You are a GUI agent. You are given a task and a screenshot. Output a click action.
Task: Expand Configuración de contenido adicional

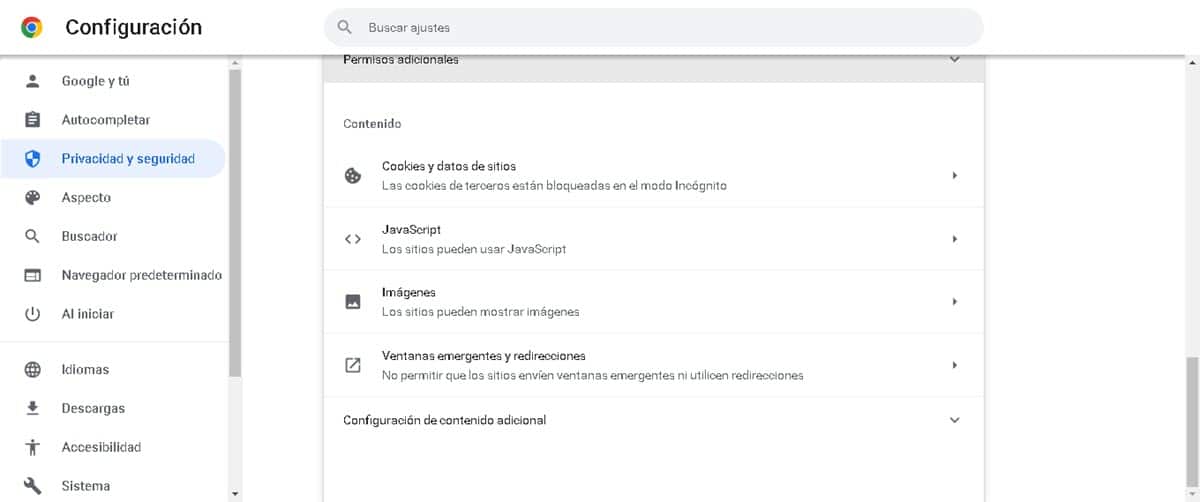pos(954,420)
